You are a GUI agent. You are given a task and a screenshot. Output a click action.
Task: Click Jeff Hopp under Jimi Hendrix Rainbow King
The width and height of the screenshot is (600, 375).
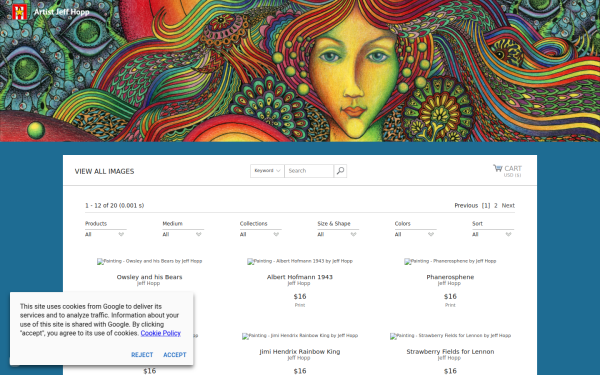[298, 358]
